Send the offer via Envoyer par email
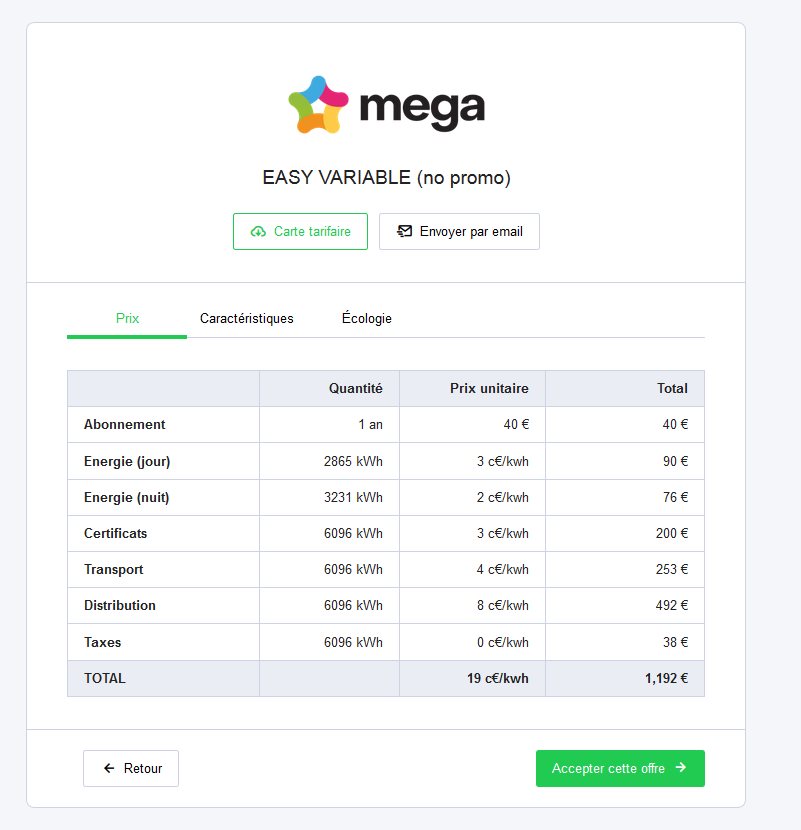The image size is (801, 830). click(x=459, y=231)
